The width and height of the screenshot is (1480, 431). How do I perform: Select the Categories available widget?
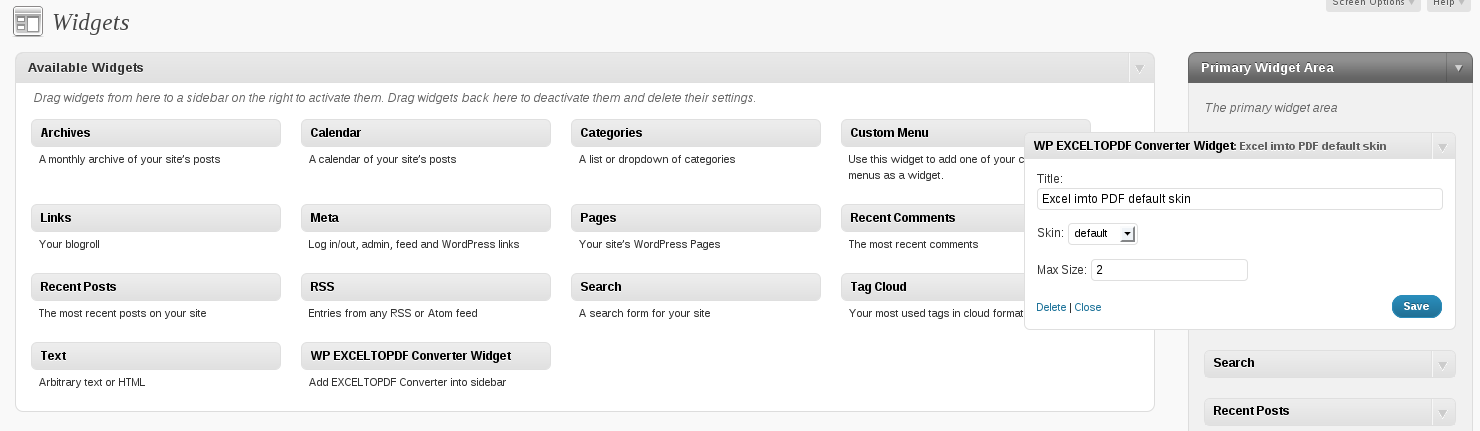696,133
